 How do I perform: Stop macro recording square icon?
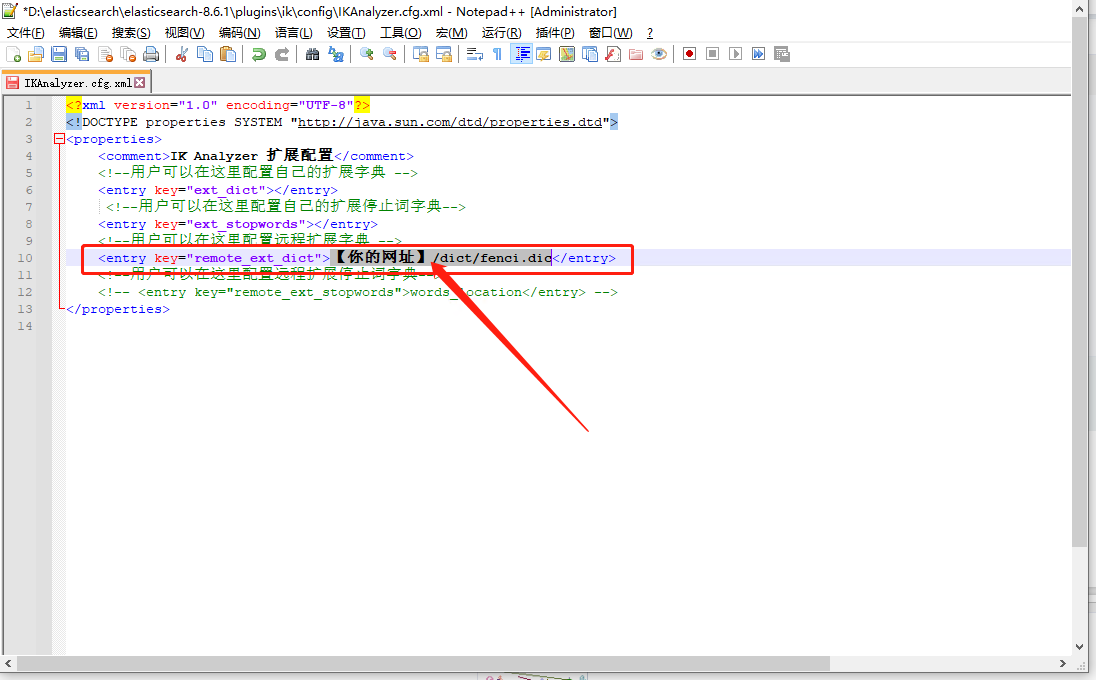click(712, 55)
